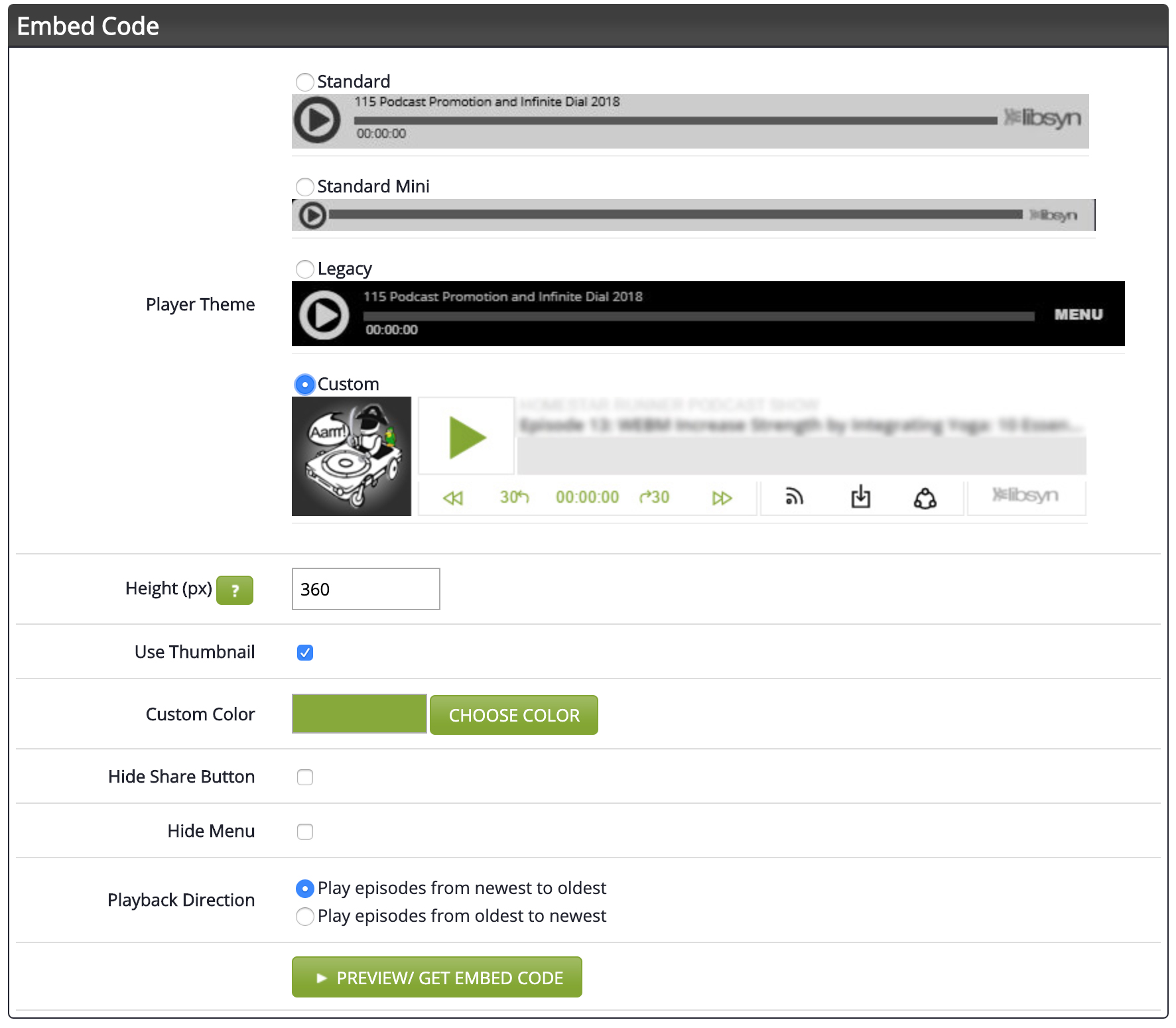Select the Standard player theme

point(304,82)
